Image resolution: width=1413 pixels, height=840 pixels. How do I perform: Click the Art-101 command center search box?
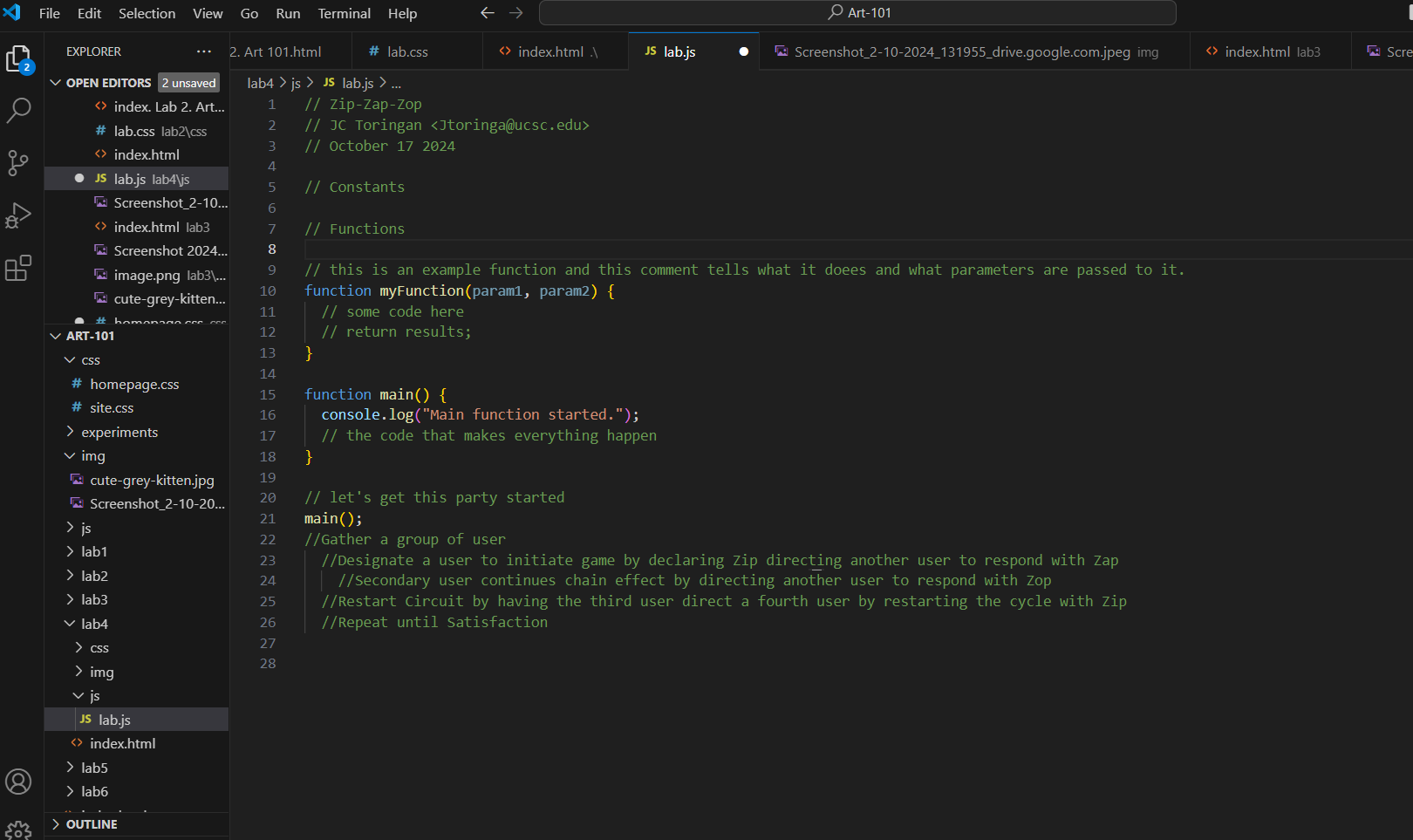click(x=857, y=13)
